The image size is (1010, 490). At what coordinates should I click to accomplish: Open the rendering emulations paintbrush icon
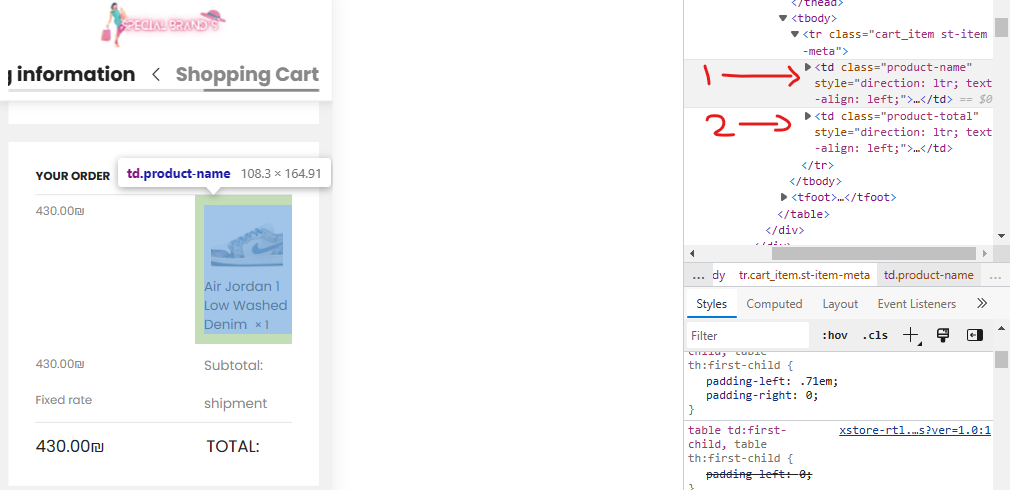[943, 335]
